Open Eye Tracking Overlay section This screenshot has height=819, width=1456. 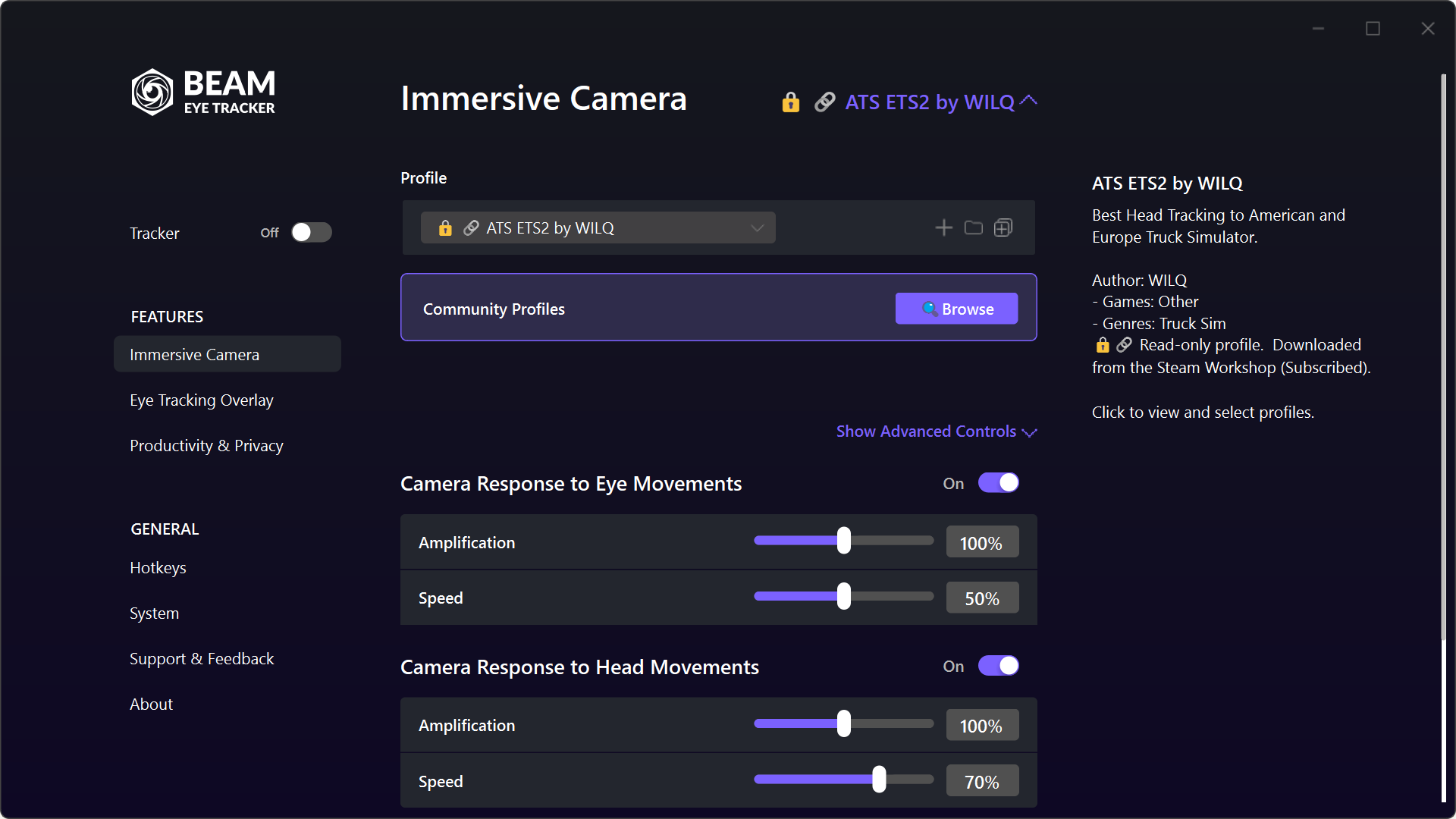pos(202,400)
